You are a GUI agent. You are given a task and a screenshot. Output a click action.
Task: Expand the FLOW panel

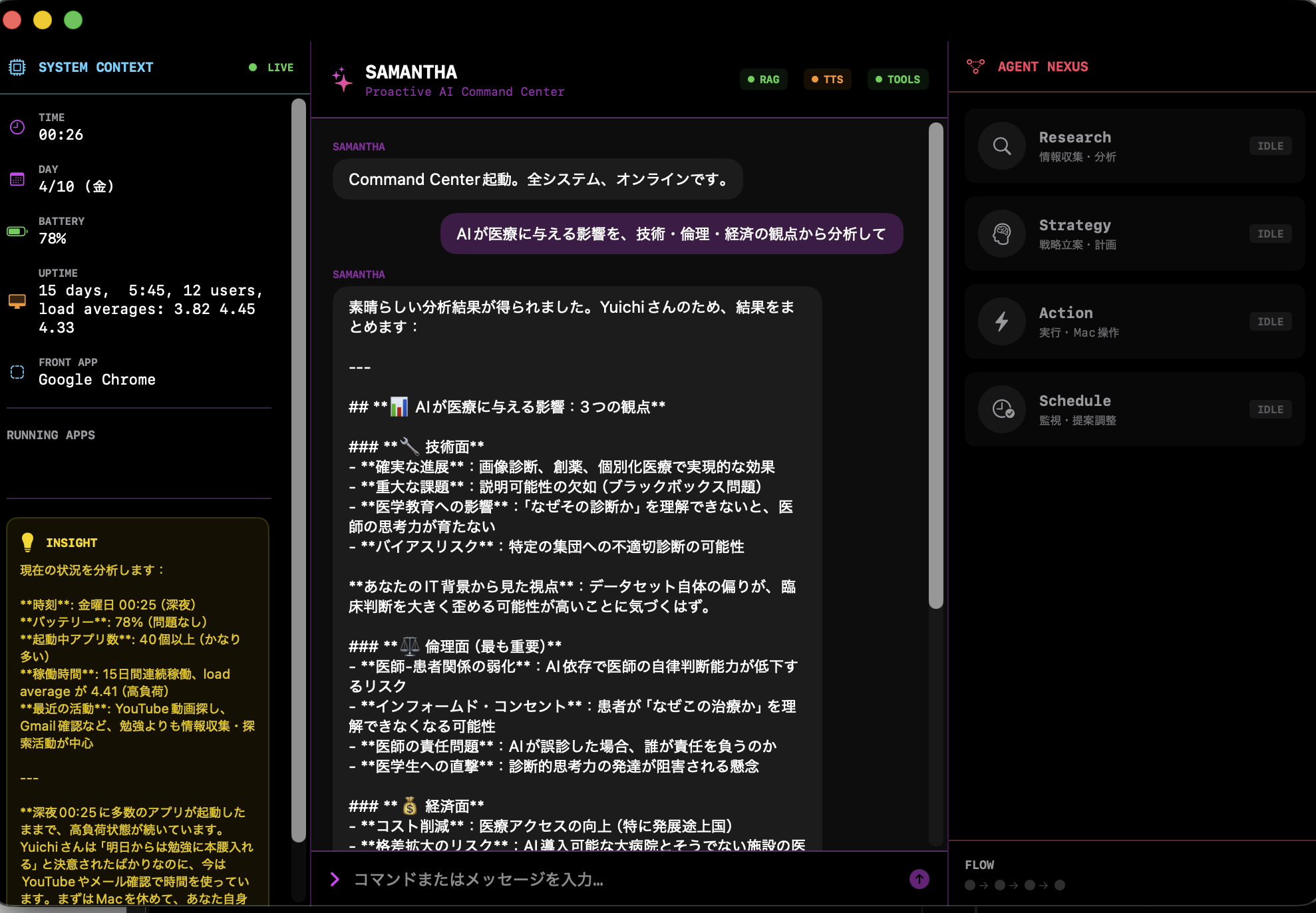point(979,864)
